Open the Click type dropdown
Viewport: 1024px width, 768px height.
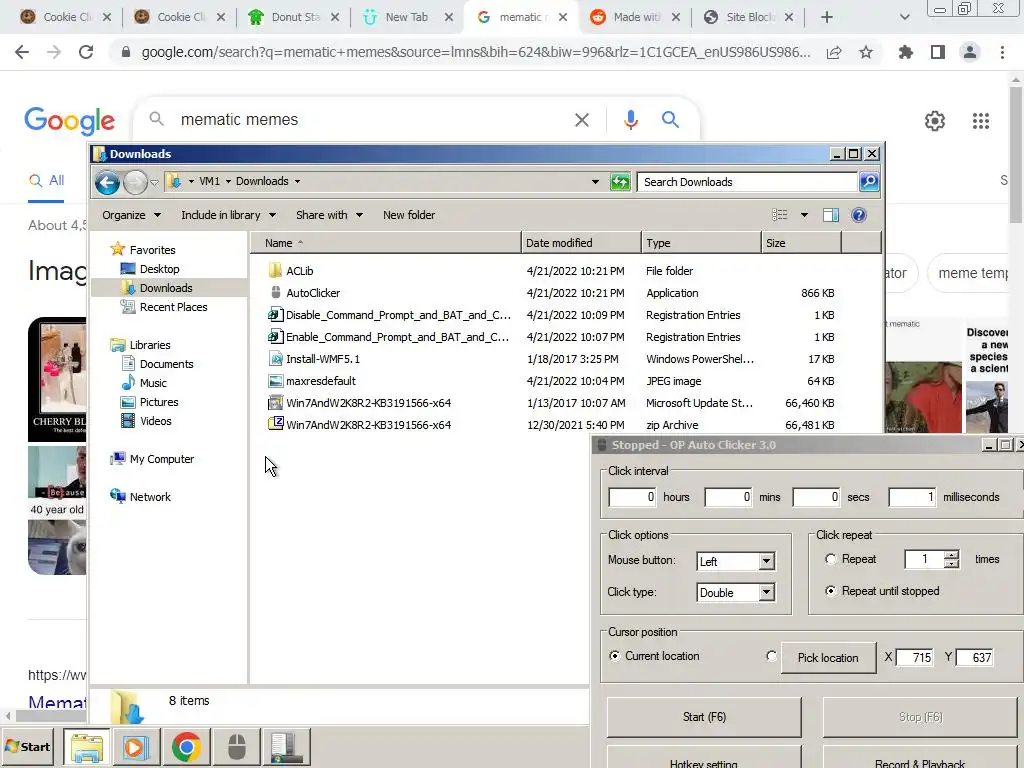[766, 592]
